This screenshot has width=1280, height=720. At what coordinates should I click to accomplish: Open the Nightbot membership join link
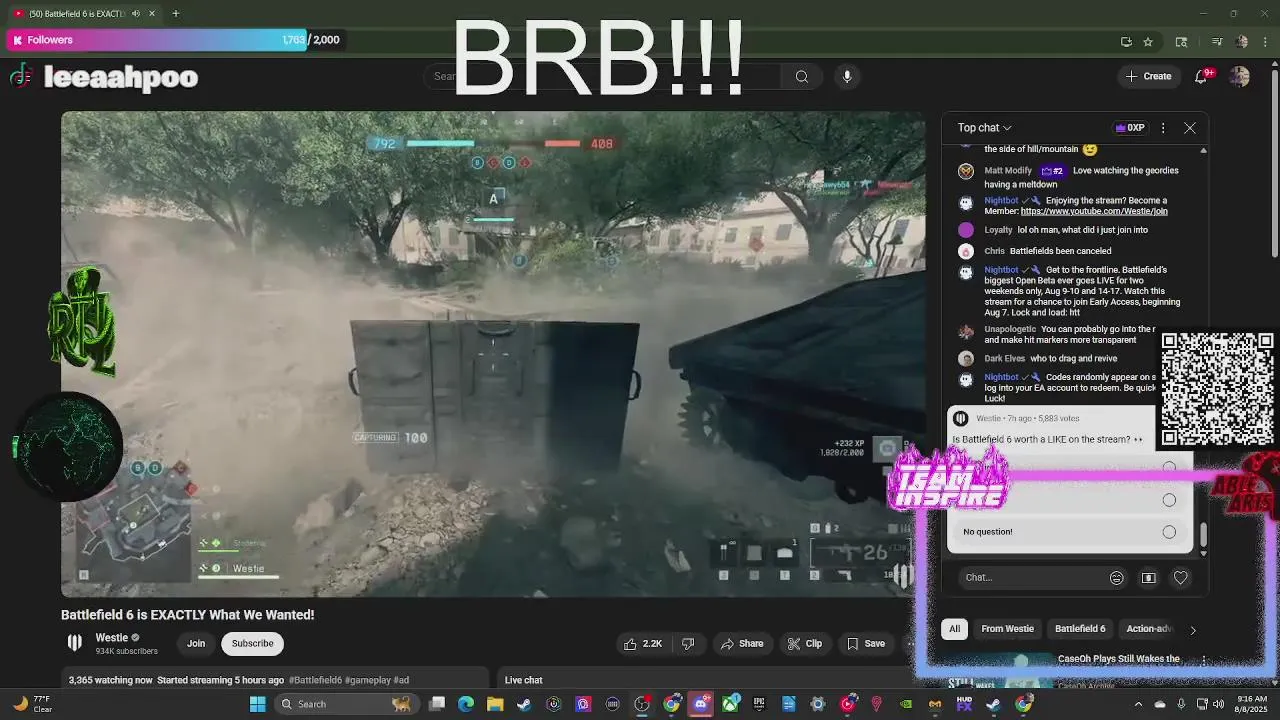pyautogui.click(x=1094, y=211)
